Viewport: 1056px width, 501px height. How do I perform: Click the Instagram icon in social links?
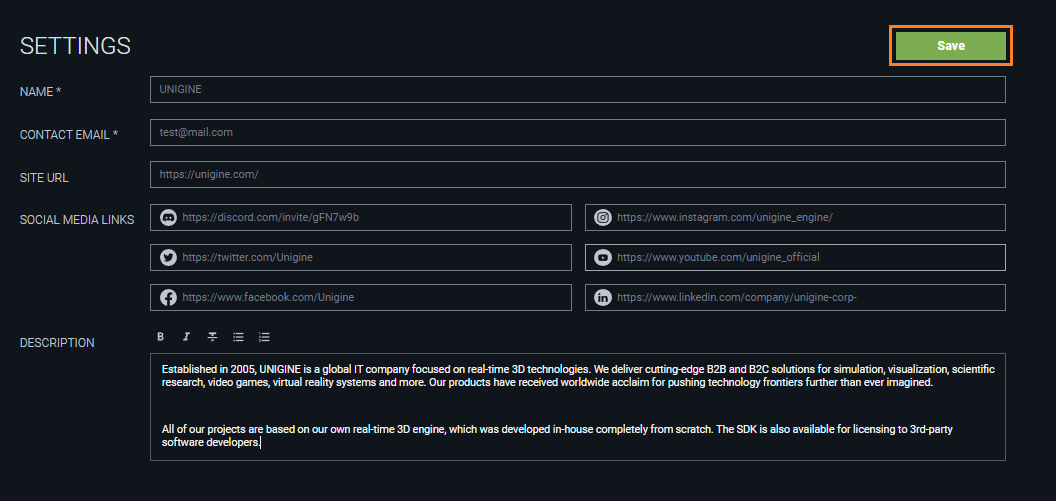603,218
